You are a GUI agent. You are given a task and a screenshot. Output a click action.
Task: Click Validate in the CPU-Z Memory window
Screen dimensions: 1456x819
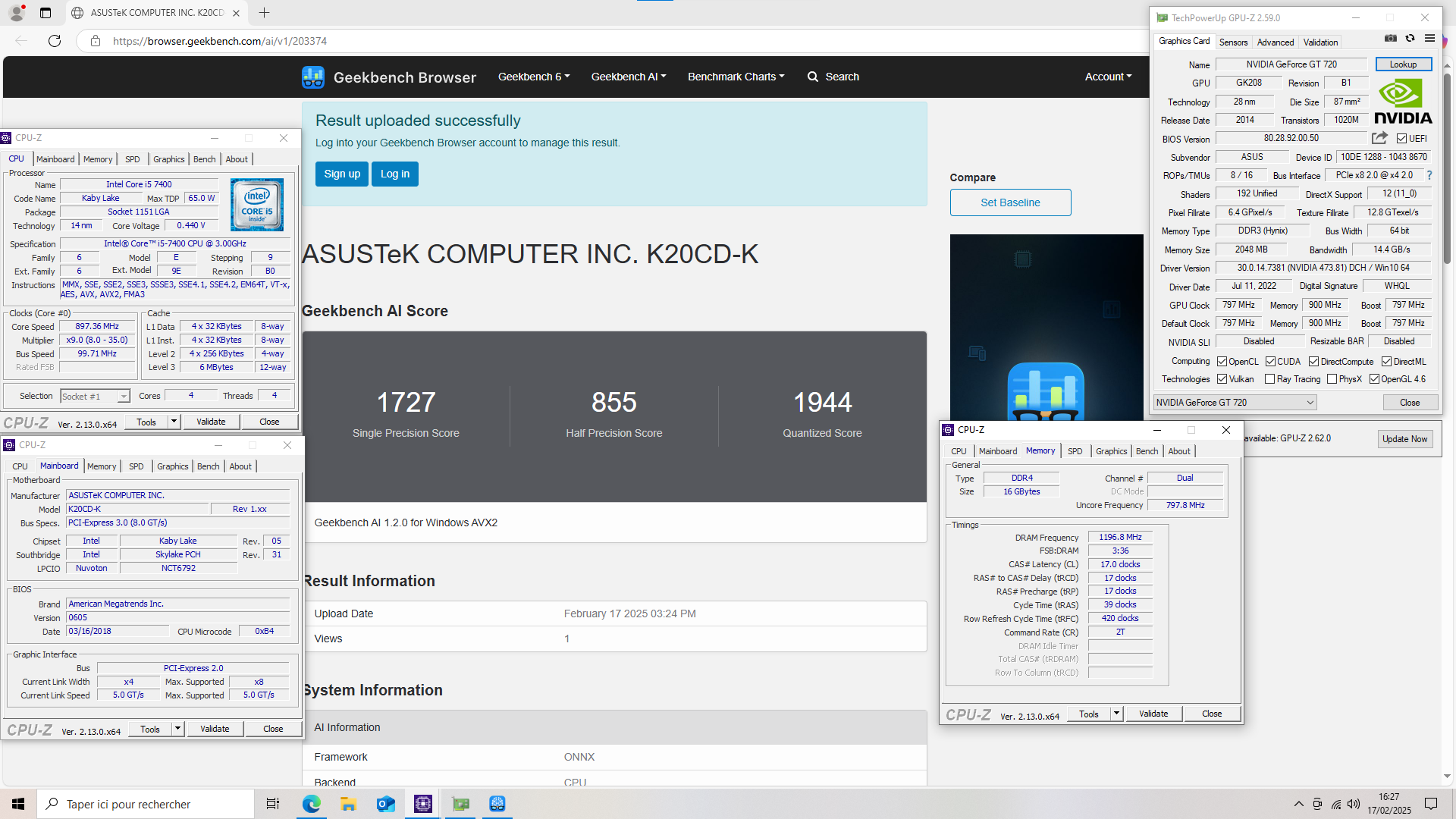coord(1153,714)
